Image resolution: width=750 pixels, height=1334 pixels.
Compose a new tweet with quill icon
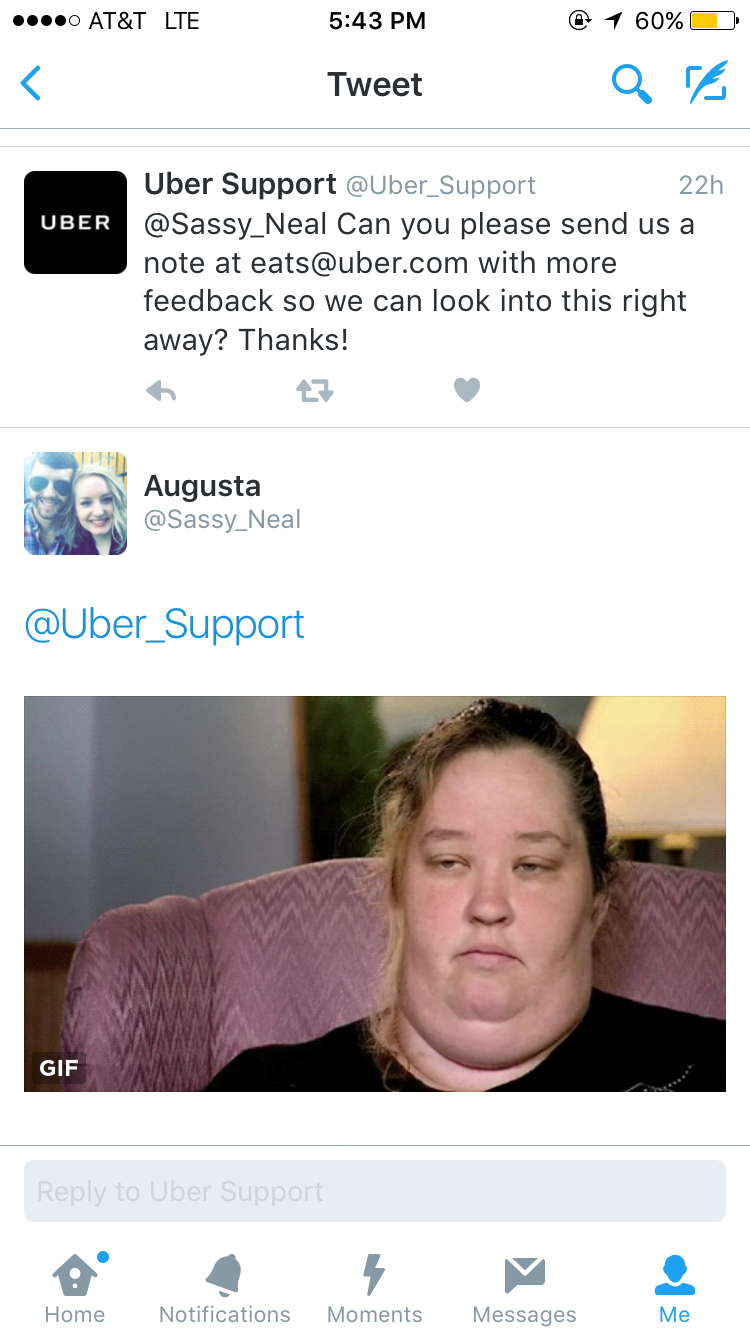[x=706, y=84]
